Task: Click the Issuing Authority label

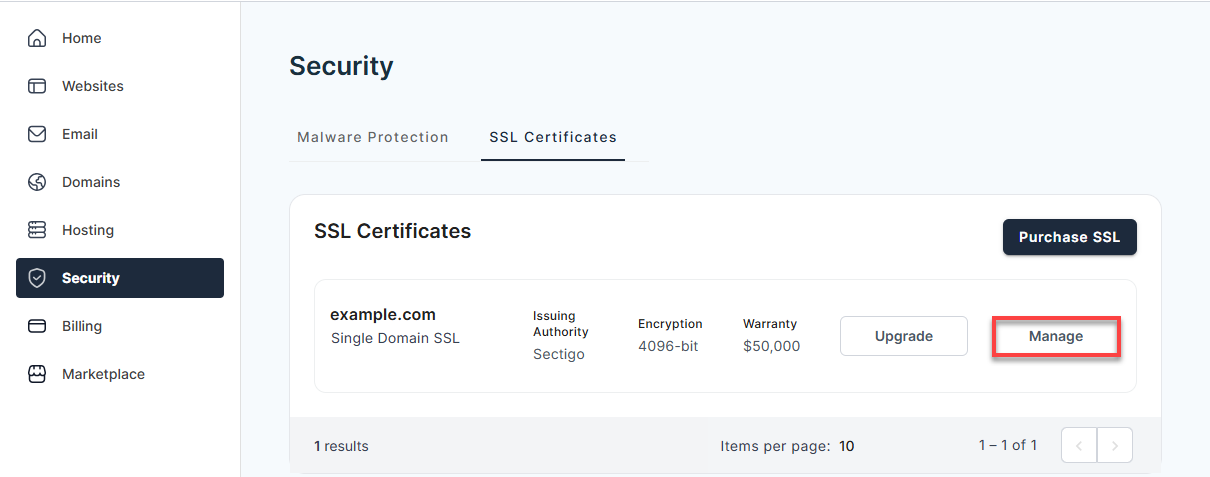Action: point(560,324)
